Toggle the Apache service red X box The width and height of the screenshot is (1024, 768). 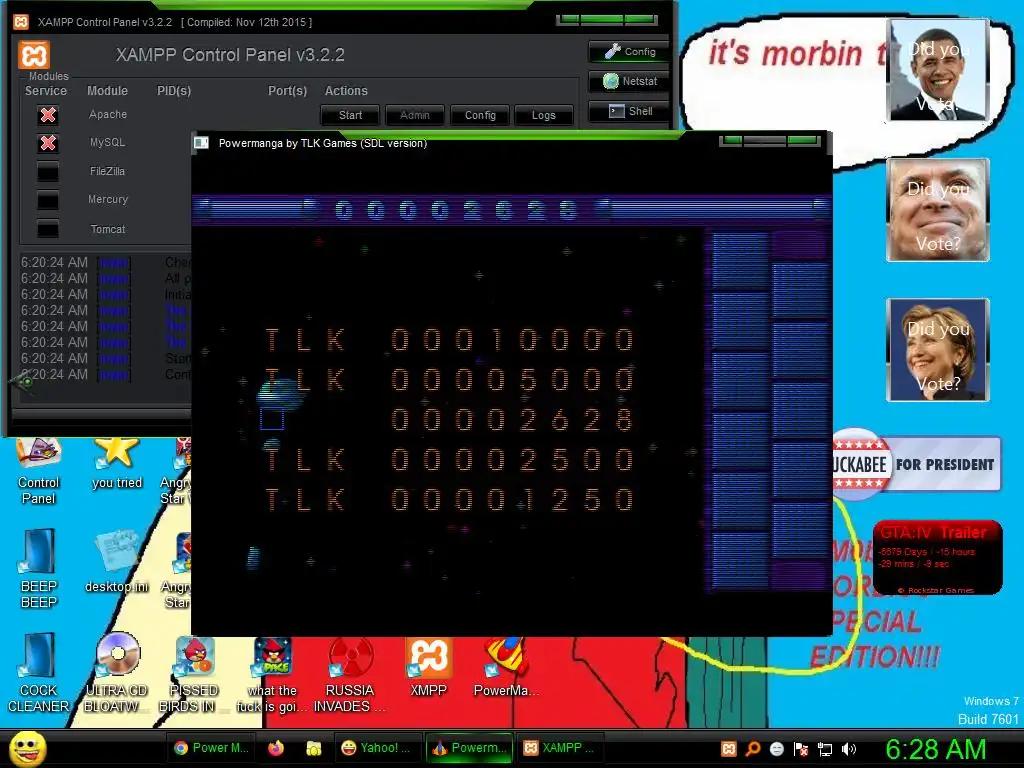pyautogui.click(x=48, y=115)
